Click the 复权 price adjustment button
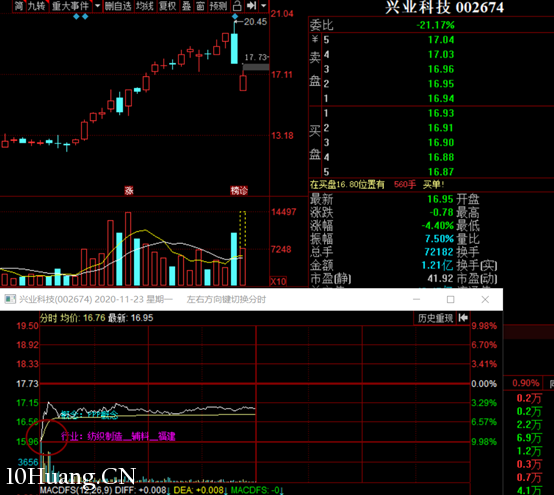Image resolution: width=554 pixels, height=495 pixels. click(x=168, y=6)
